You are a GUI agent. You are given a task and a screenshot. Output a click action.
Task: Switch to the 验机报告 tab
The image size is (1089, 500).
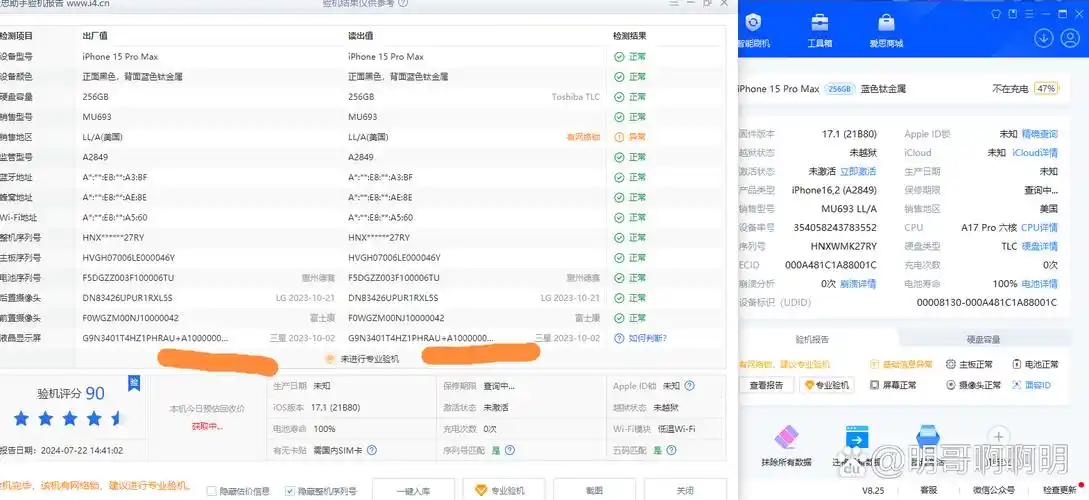[x=812, y=339]
